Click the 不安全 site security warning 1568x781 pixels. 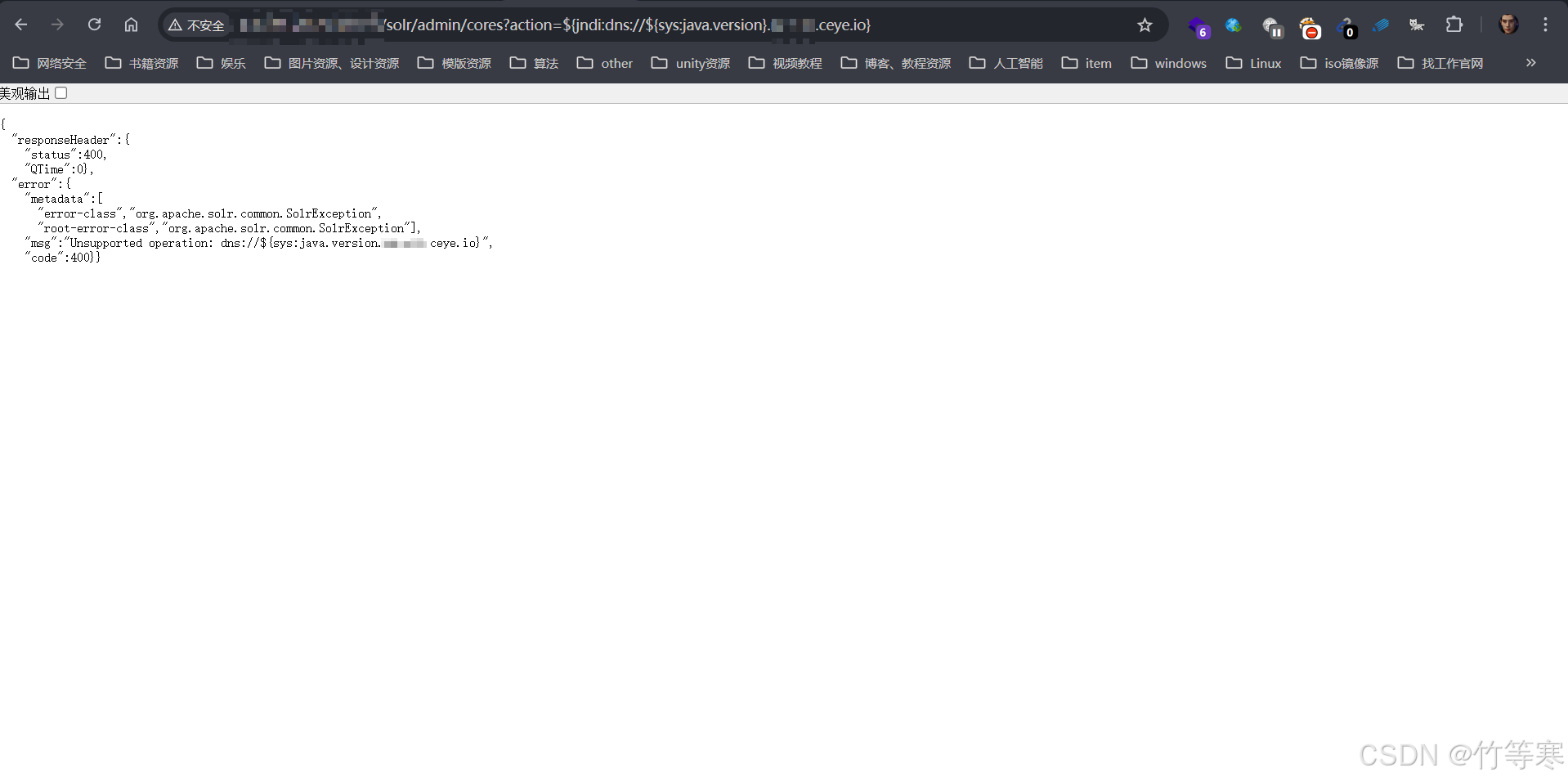coord(196,25)
